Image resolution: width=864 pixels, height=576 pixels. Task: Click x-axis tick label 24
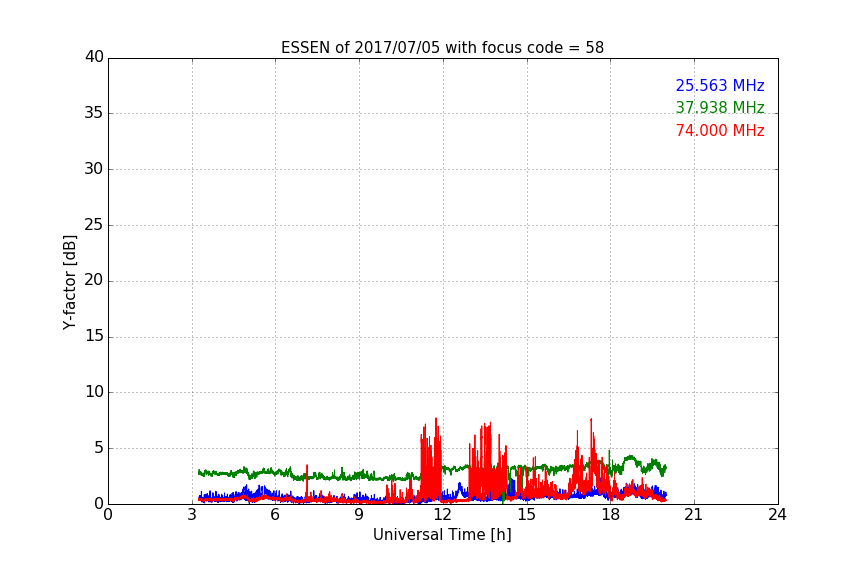click(777, 515)
